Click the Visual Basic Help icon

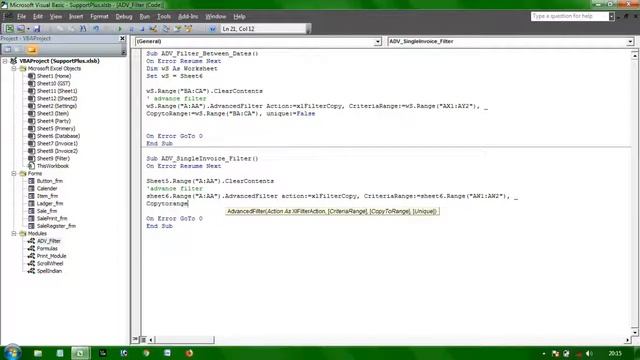click(212, 29)
